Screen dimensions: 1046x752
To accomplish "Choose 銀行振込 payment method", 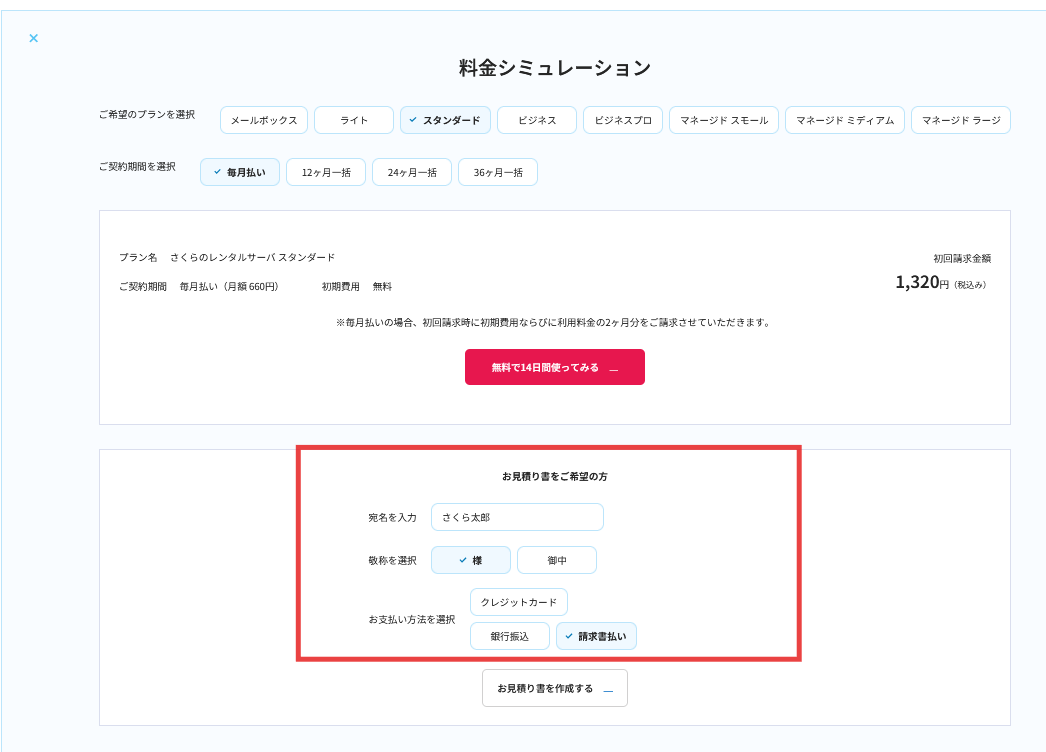I will (x=510, y=636).
